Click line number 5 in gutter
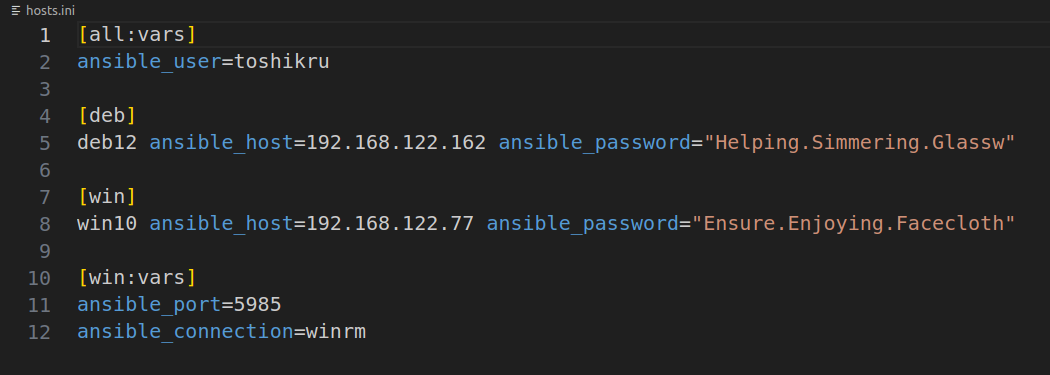1050x375 pixels. 45,143
